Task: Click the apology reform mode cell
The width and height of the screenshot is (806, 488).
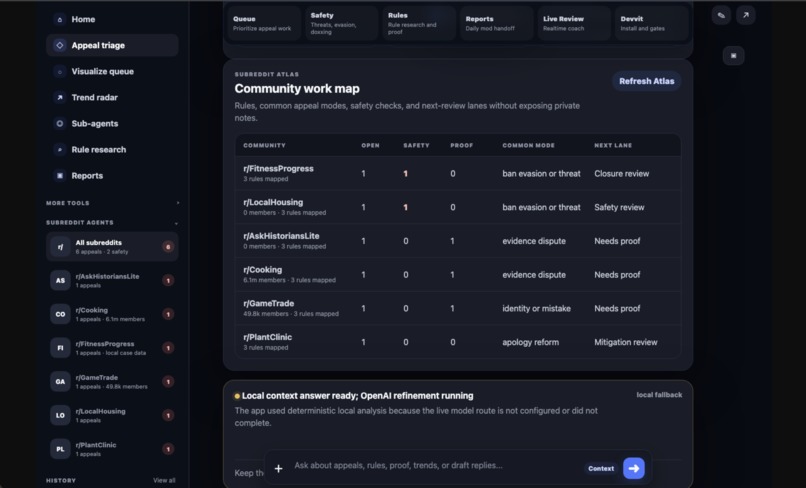Action: tap(530, 342)
